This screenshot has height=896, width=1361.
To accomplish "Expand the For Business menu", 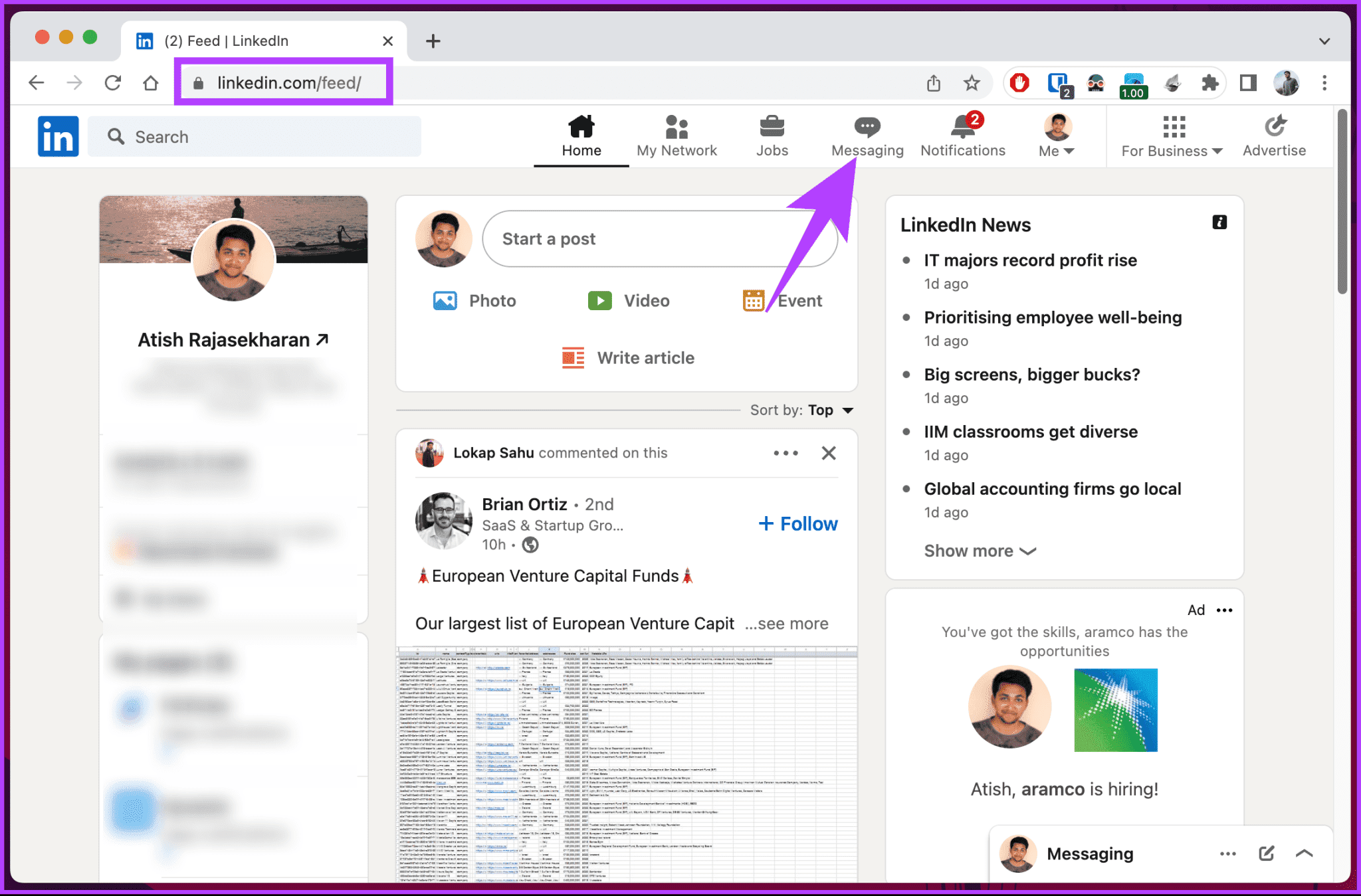I will point(1172,136).
